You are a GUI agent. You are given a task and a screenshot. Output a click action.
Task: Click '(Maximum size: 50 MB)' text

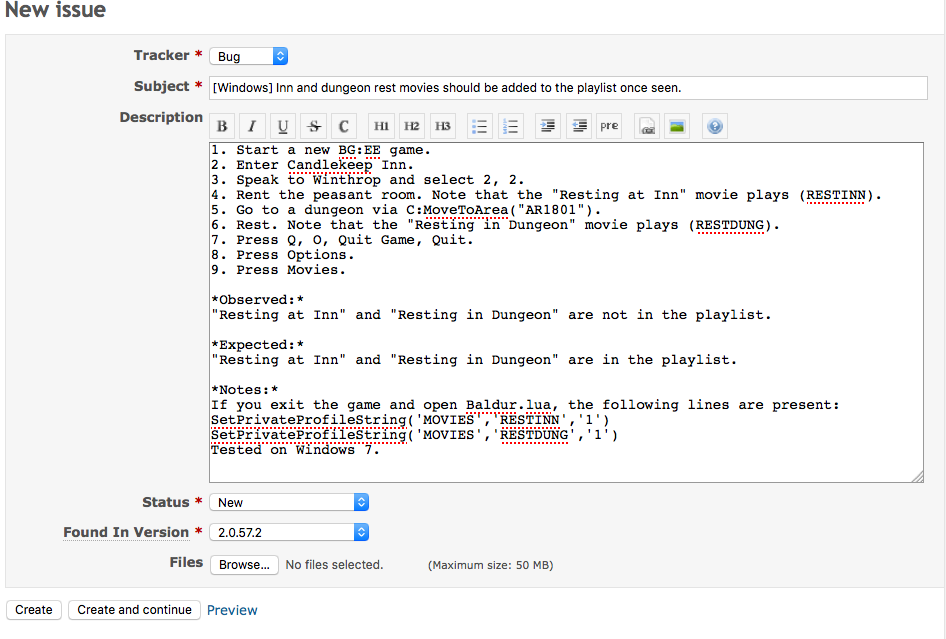pyautogui.click(x=490, y=565)
